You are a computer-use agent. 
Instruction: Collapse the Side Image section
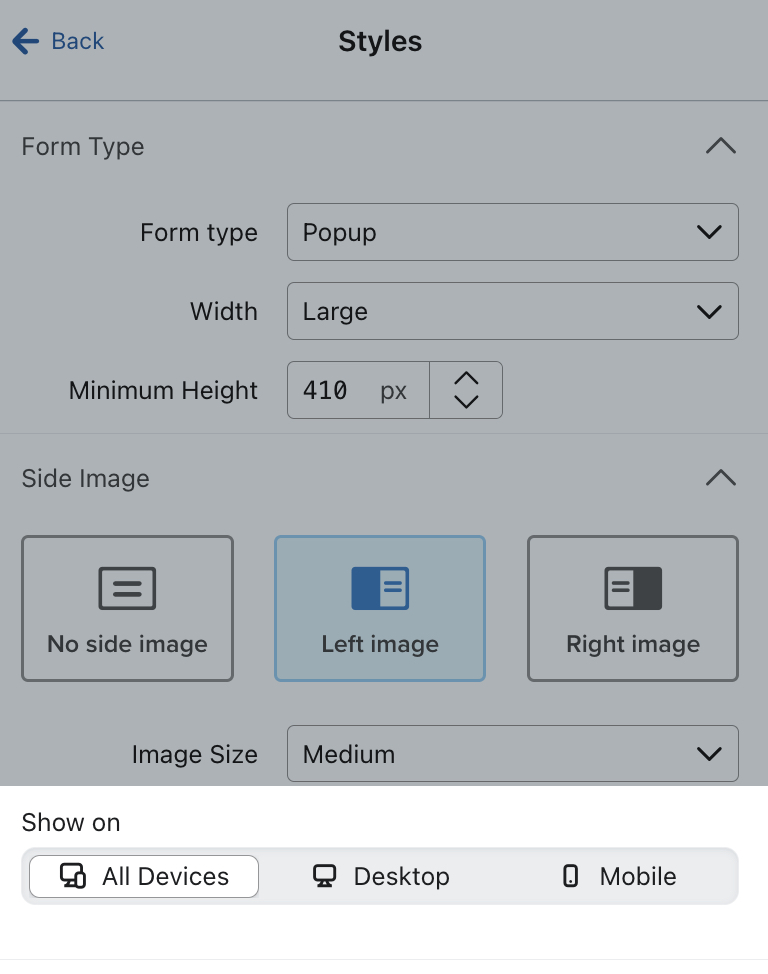721,478
